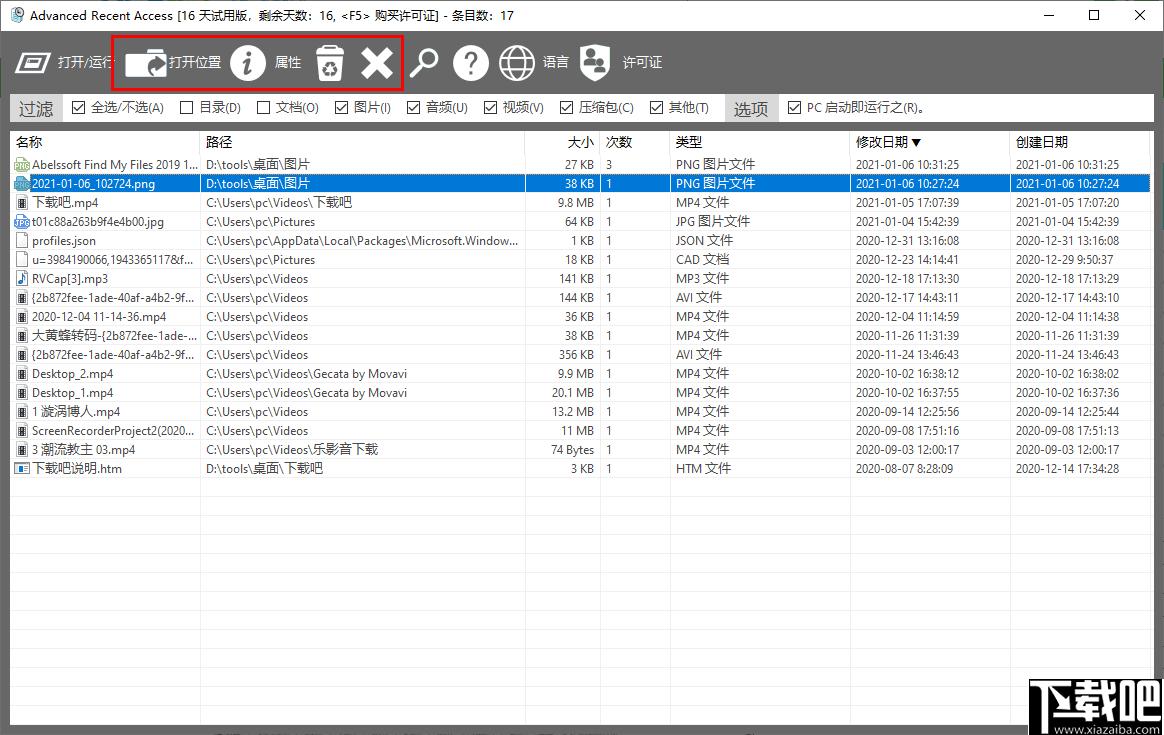Click video icon of 下载吧.mp4

coord(22,203)
